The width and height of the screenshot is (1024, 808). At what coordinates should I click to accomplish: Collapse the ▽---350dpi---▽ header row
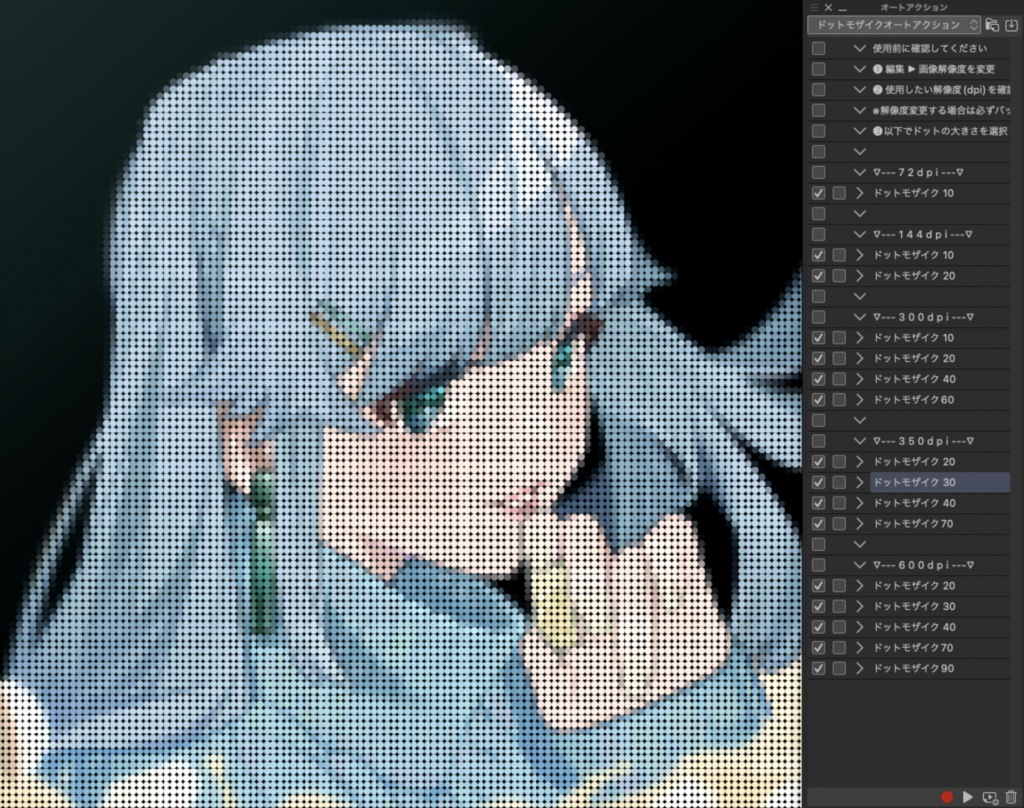pos(860,441)
